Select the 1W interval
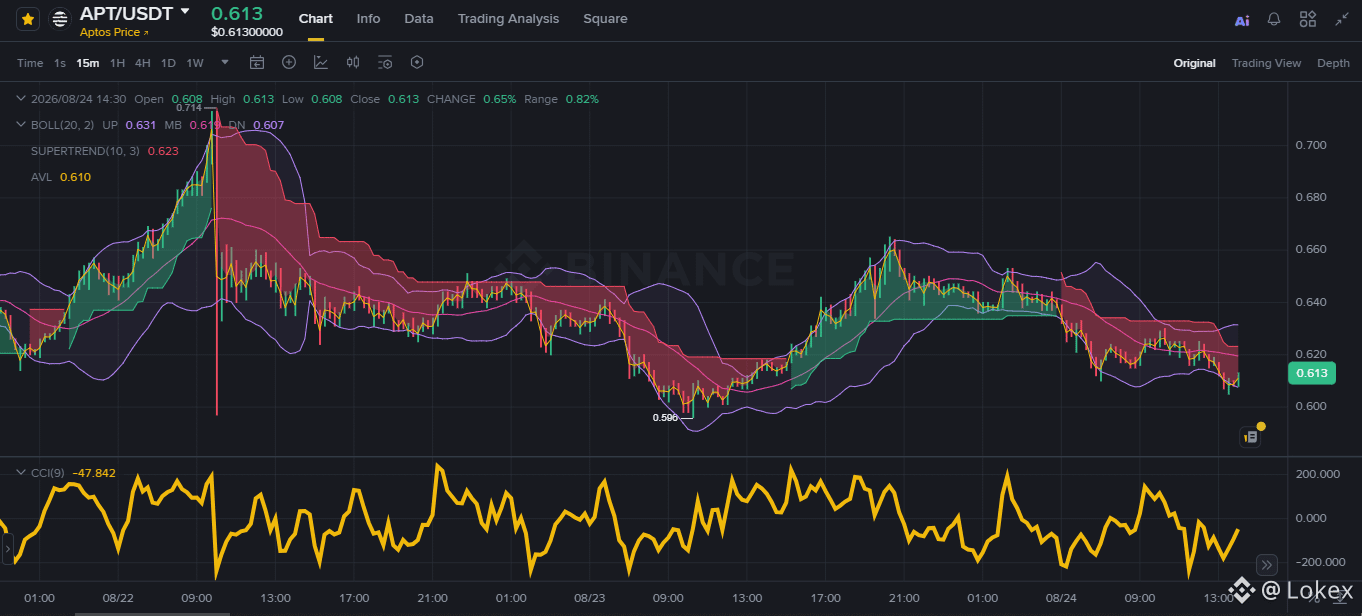 click(x=195, y=63)
